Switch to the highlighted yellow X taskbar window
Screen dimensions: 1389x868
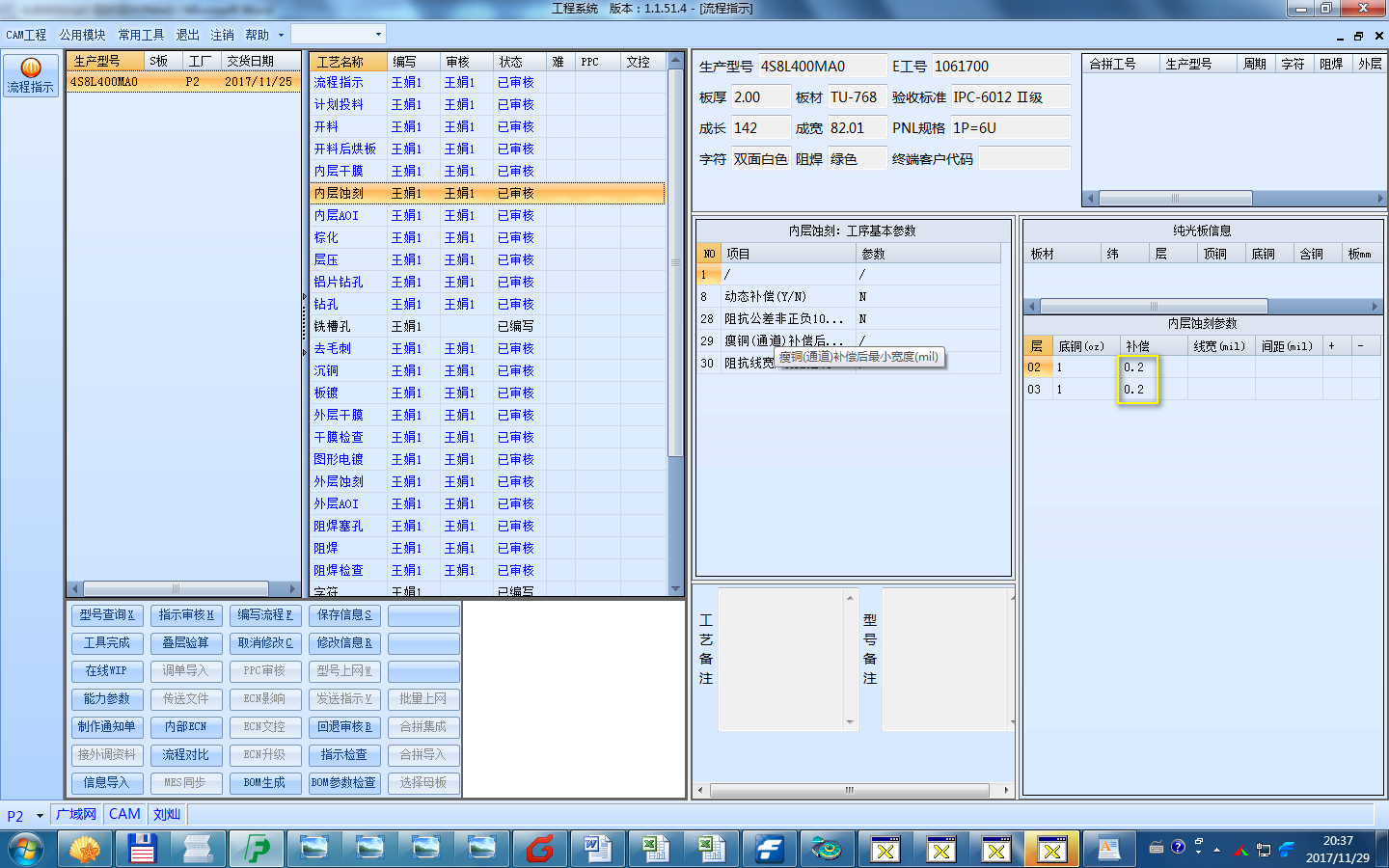[x=1052, y=850]
